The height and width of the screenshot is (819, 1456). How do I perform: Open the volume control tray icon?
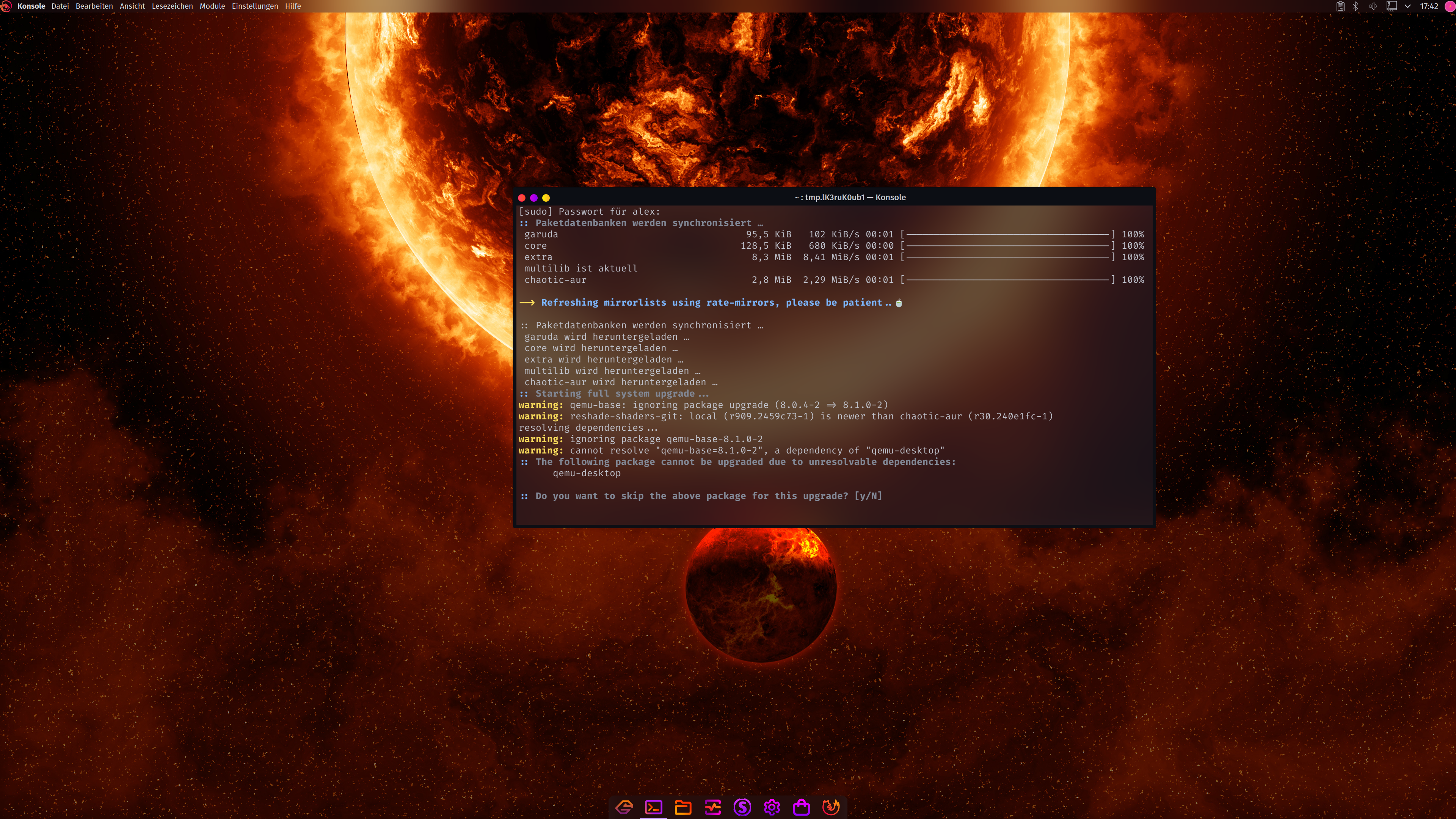tap(1373, 6)
